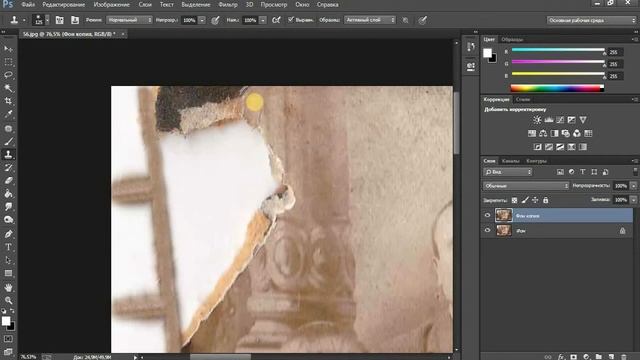Select the Magic Wand tool

8,88
